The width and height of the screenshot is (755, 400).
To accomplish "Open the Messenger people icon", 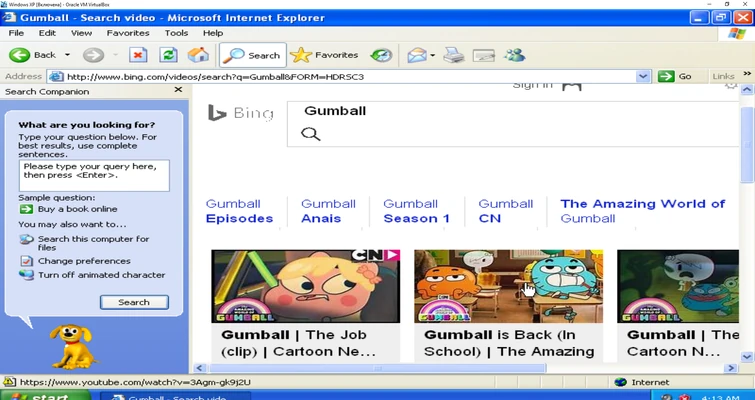I will (x=514, y=55).
